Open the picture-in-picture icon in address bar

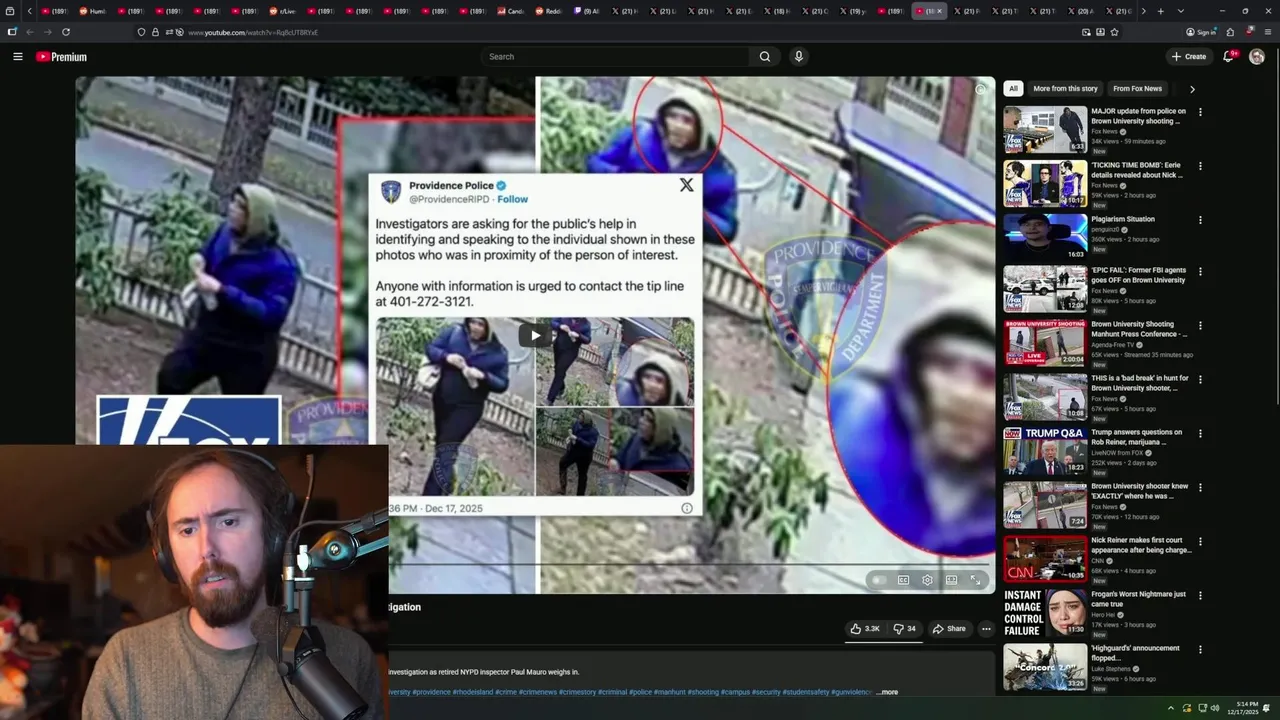(1086, 32)
